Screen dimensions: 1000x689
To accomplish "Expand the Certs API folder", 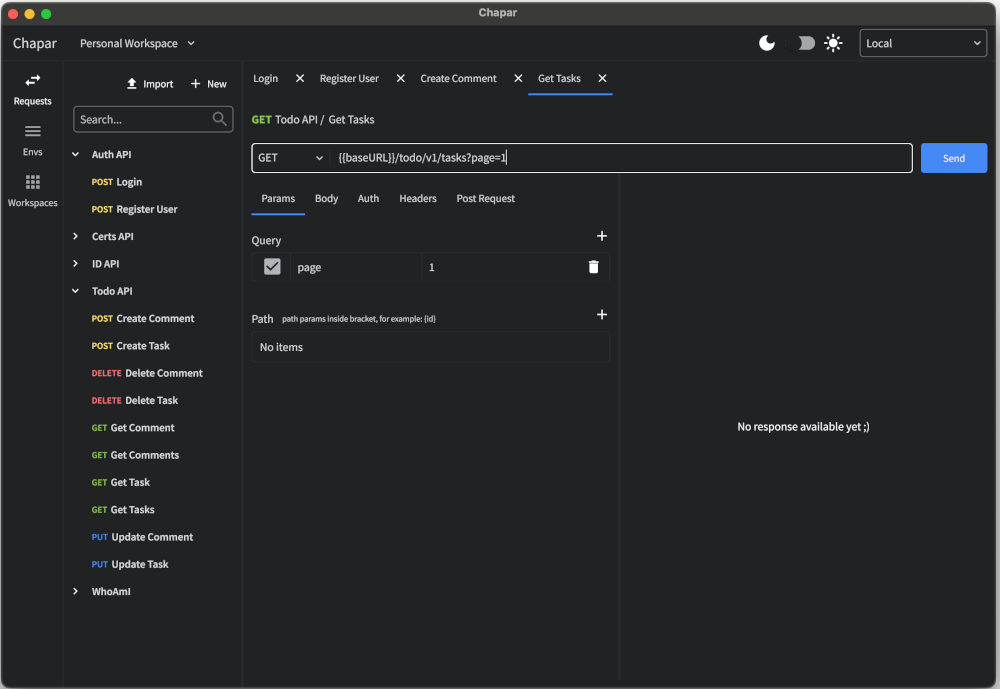I will pos(75,236).
